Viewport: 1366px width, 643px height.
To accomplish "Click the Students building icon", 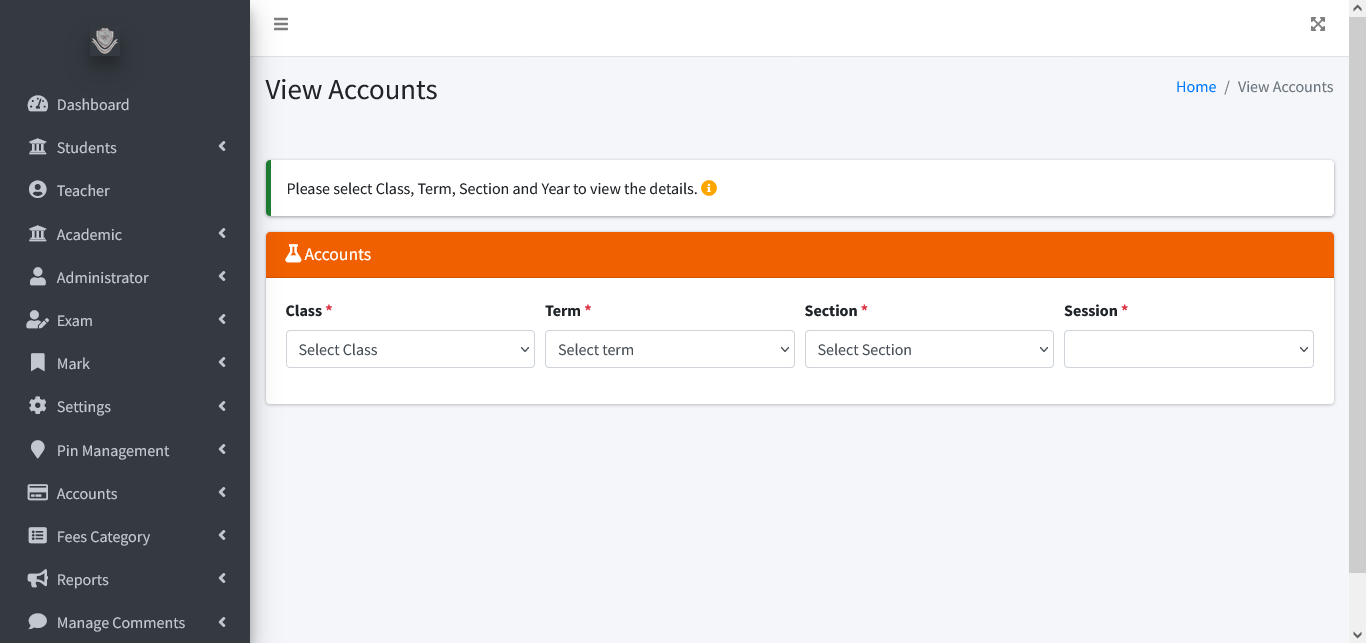I will pos(38,147).
